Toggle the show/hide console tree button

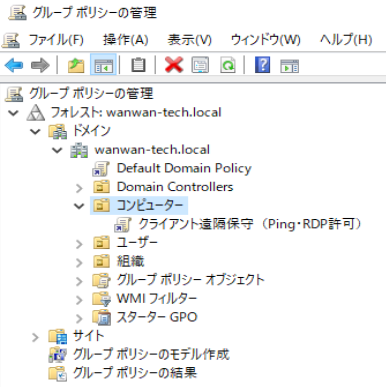pyautogui.click(x=103, y=65)
